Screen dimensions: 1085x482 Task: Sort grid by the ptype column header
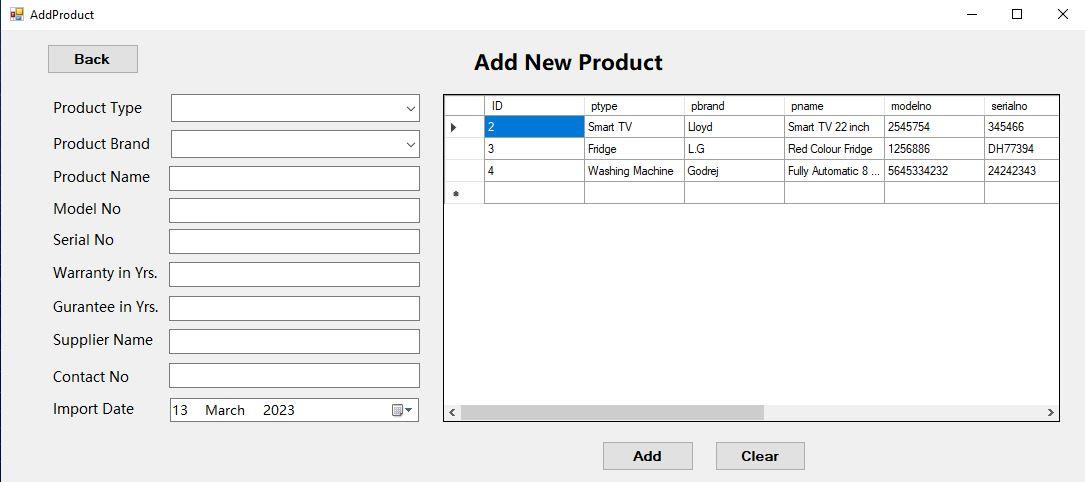[634, 106]
